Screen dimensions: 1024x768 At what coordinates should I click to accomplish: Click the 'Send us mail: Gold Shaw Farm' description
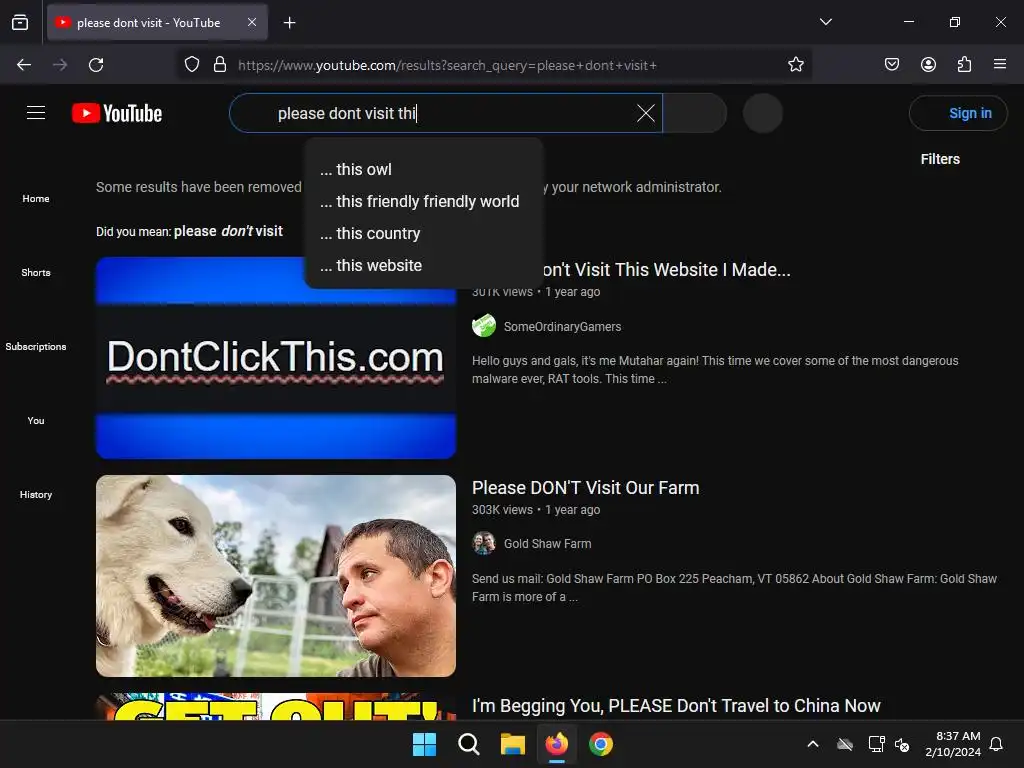(x=734, y=588)
